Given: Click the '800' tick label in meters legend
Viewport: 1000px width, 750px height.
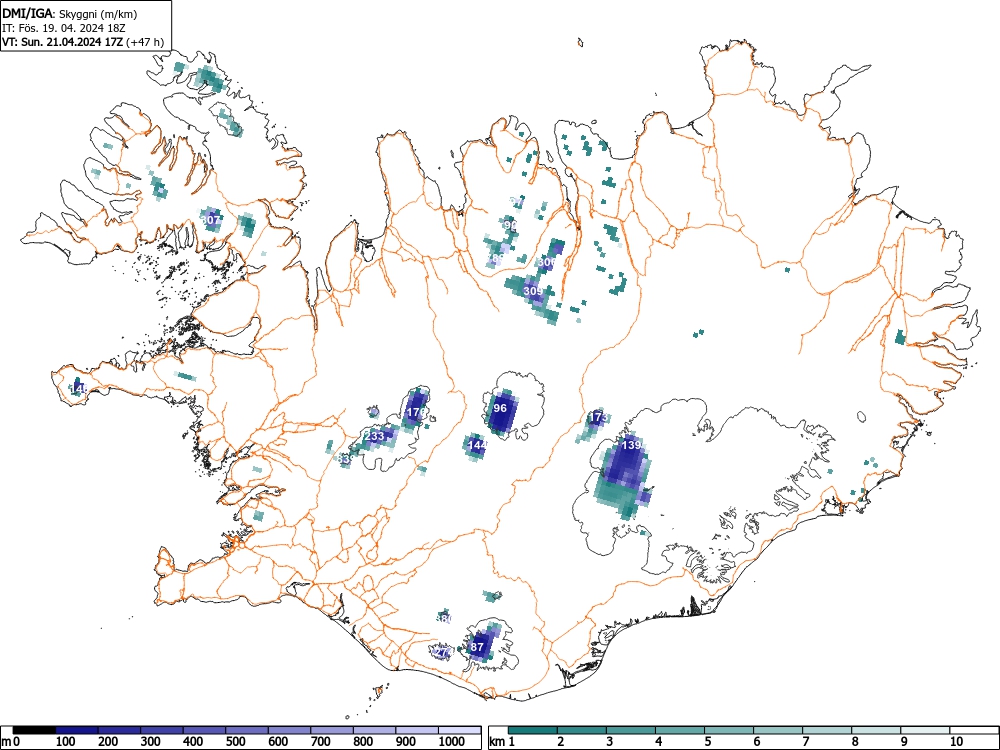Looking at the screenshot, I should click(363, 742).
